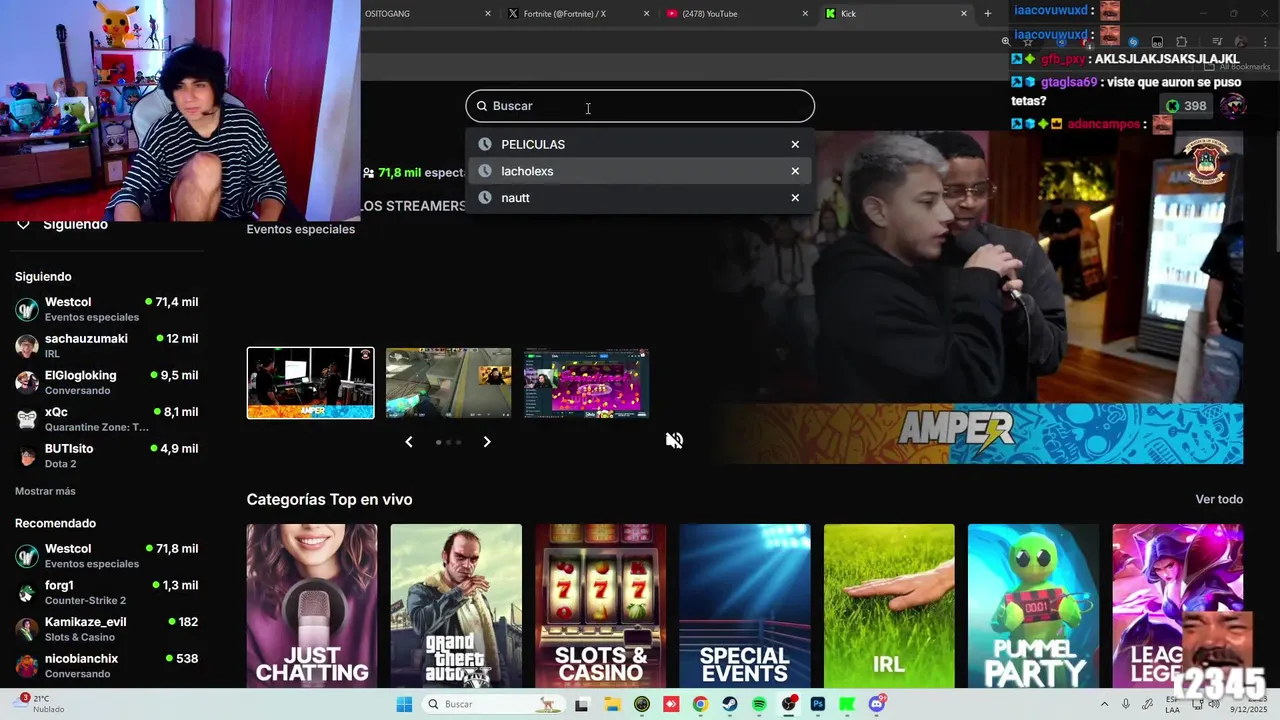Open Google Chrome from the taskbar
The image size is (1280, 720).
(x=700, y=704)
